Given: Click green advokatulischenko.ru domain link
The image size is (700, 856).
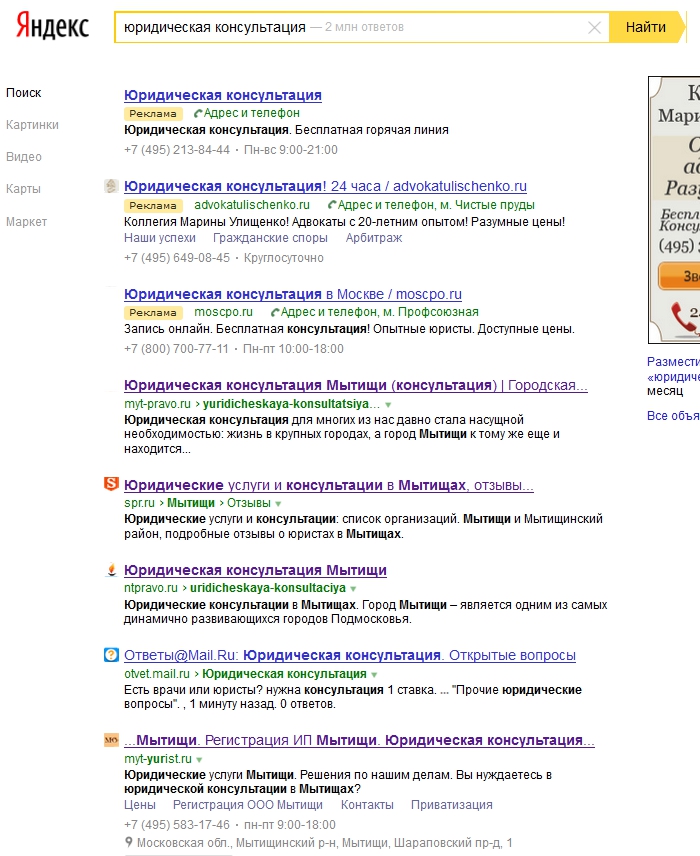Looking at the screenshot, I should [x=252, y=205].
